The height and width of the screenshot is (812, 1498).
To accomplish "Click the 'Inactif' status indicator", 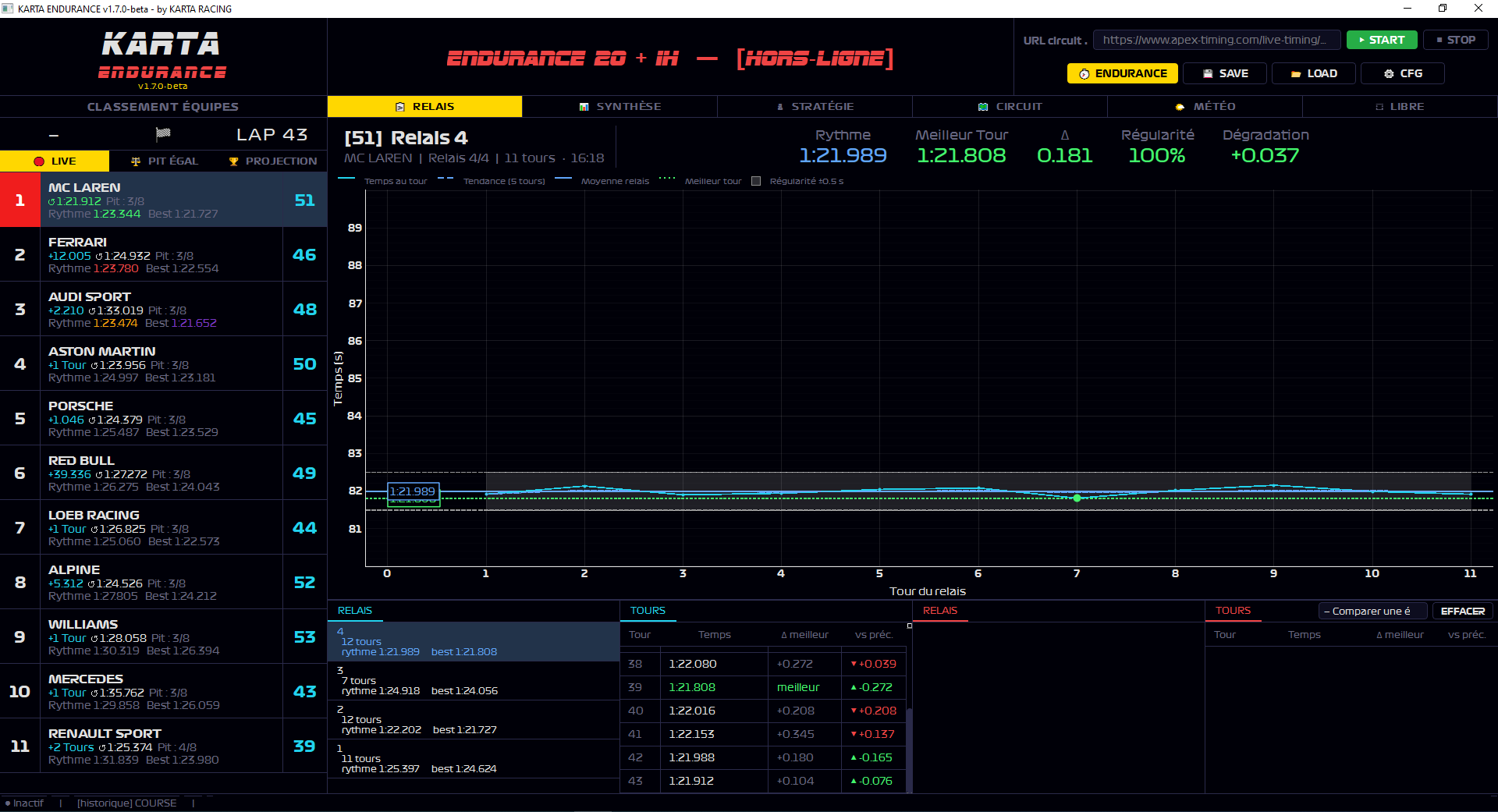I will tap(24, 803).
